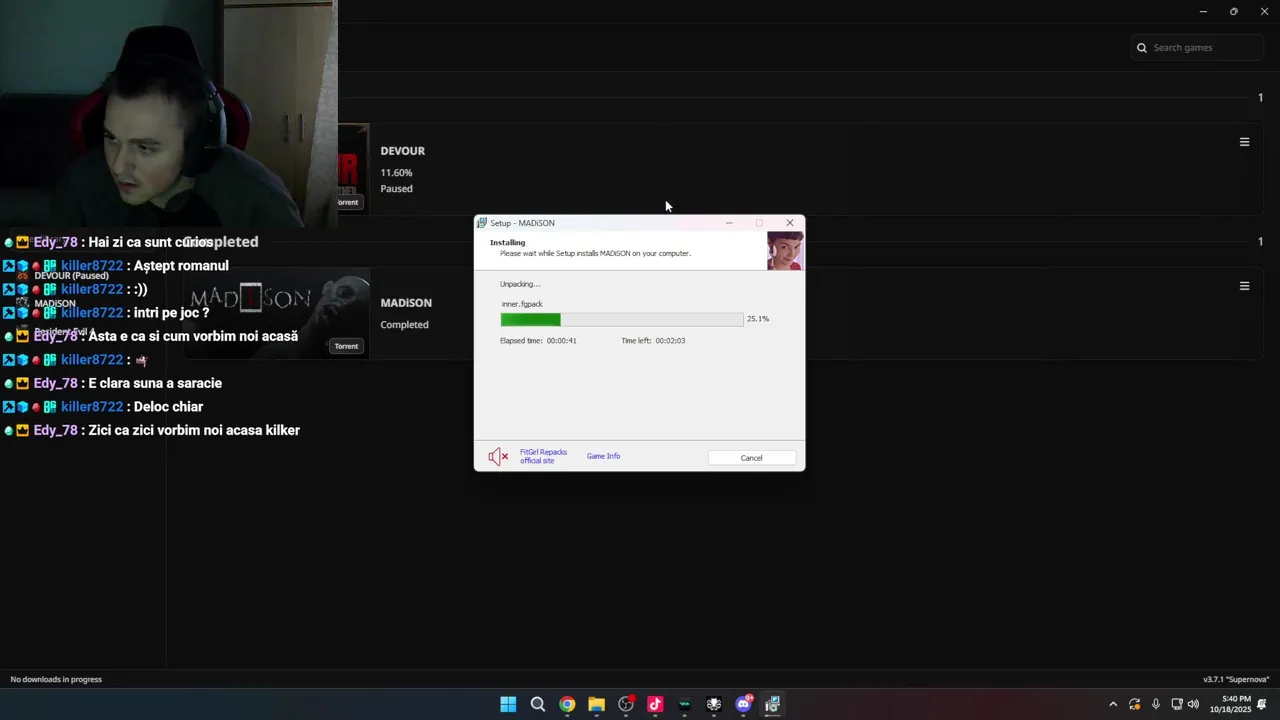Click the sync/update tray icon

(x=1134, y=704)
